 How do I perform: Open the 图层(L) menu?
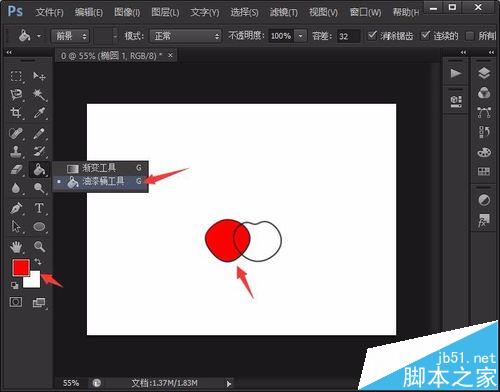[165, 13]
